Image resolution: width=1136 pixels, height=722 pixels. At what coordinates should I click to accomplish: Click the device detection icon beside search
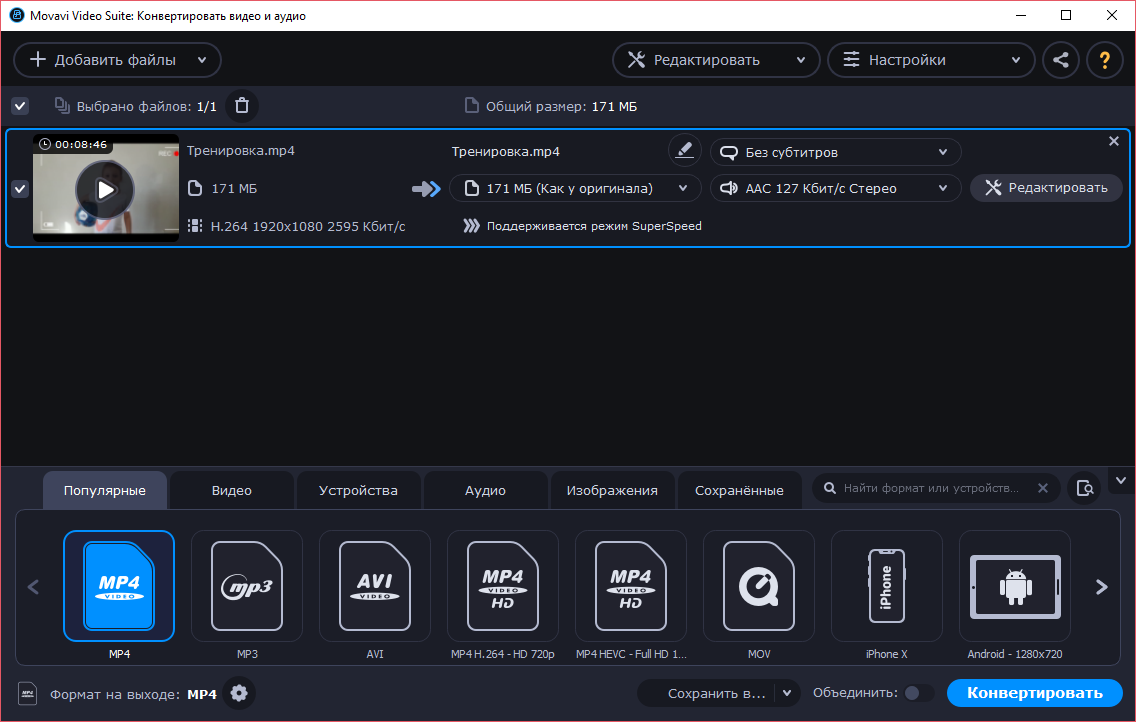coord(1084,489)
